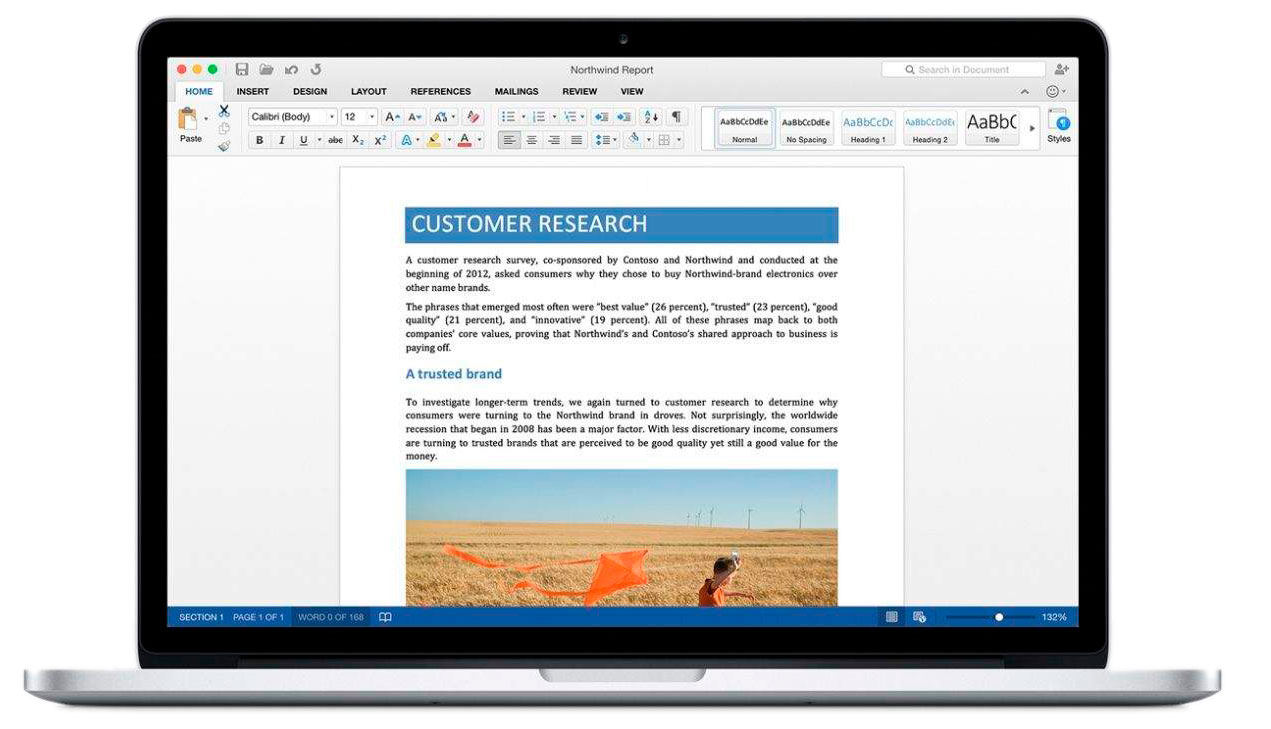1271x729 pixels.
Task: Apply subscript formatting
Action: [359, 140]
